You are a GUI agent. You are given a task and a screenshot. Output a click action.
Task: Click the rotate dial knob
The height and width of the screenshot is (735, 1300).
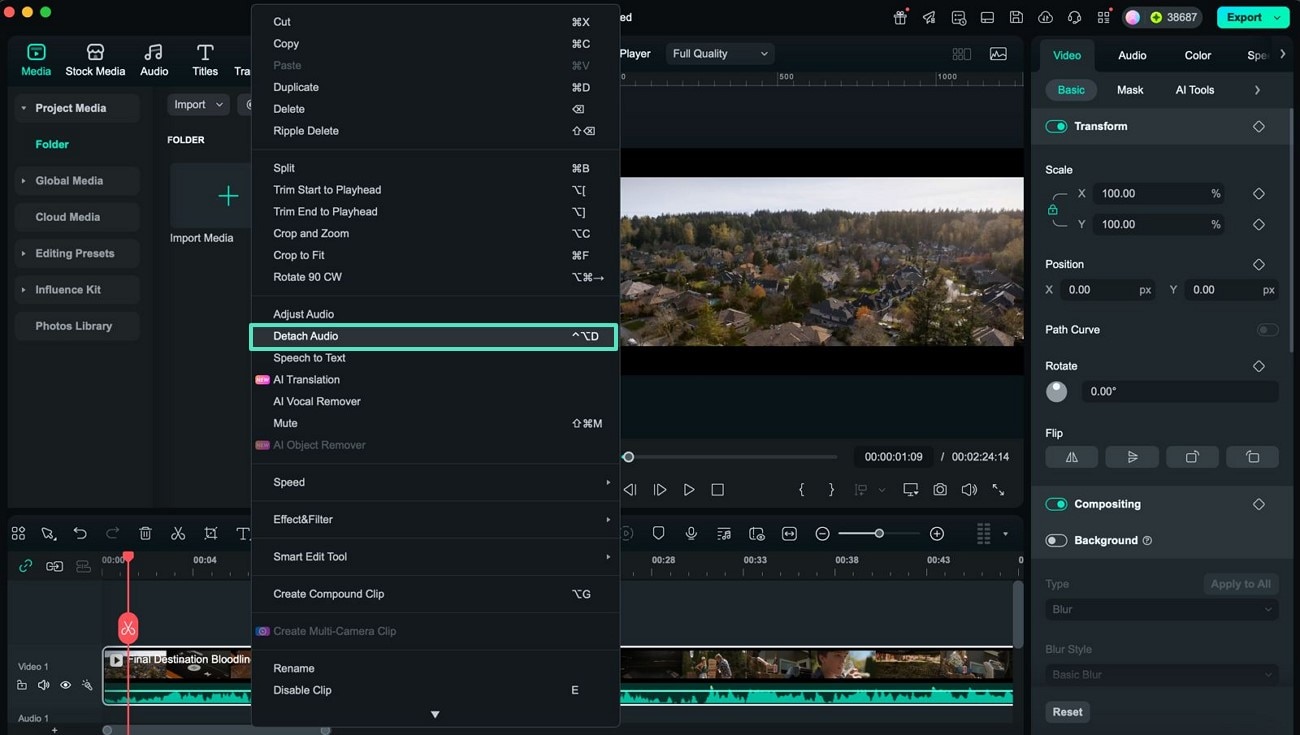click(1056, 392)
